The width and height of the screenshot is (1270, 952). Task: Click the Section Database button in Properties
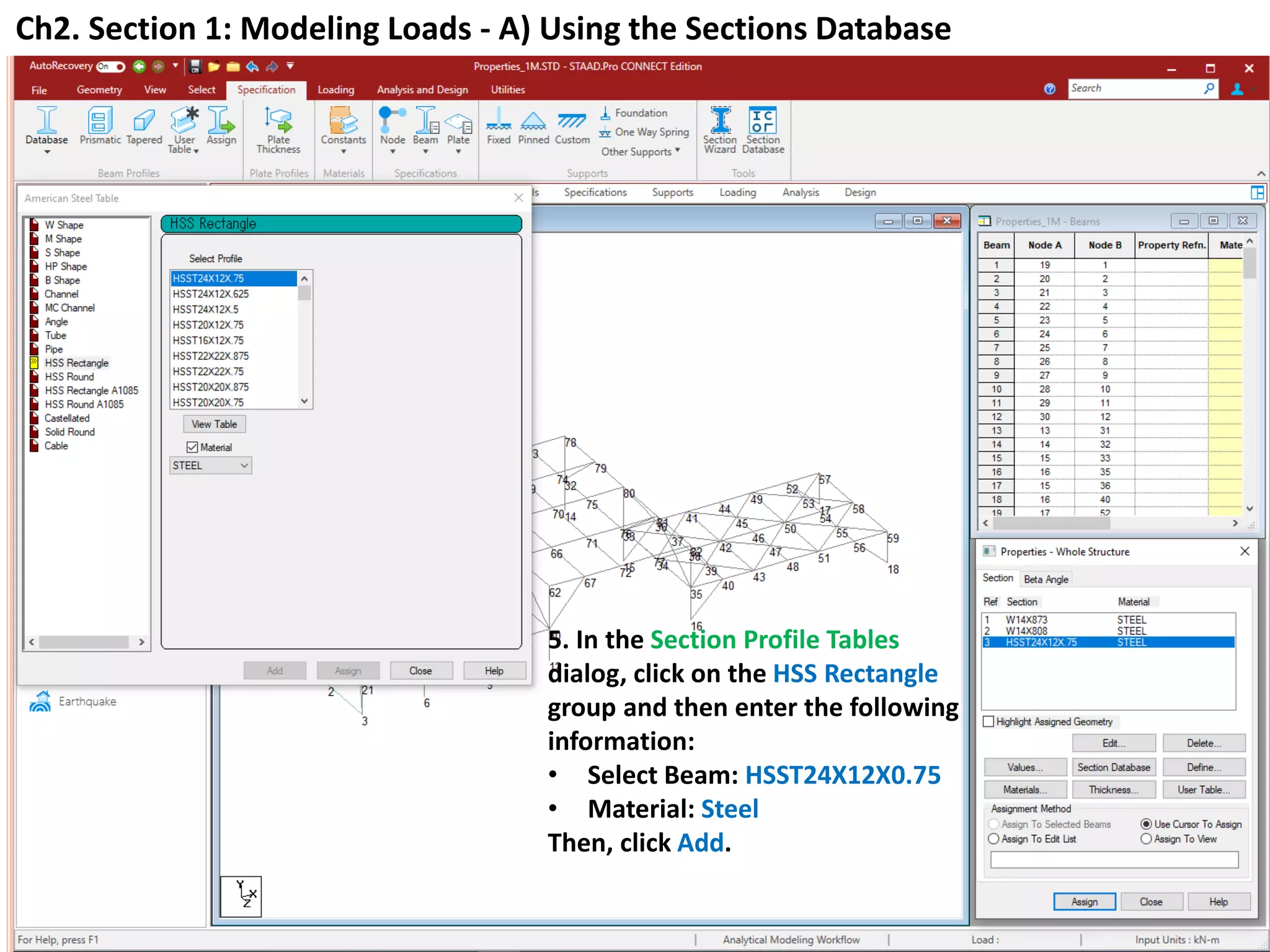[x=1113, y=767]
